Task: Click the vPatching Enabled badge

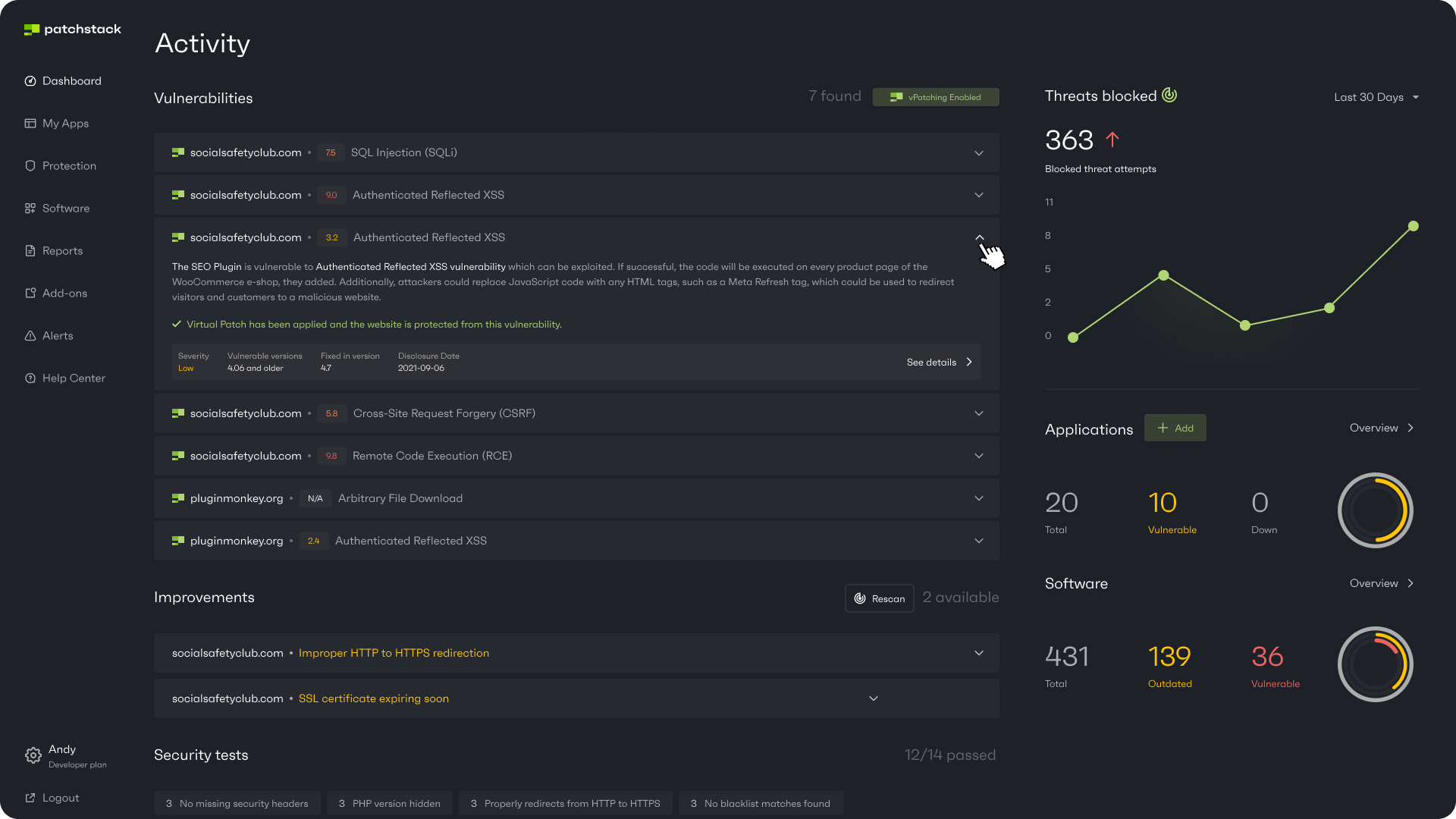Action: pyautogui.click(x=936, y=97)
